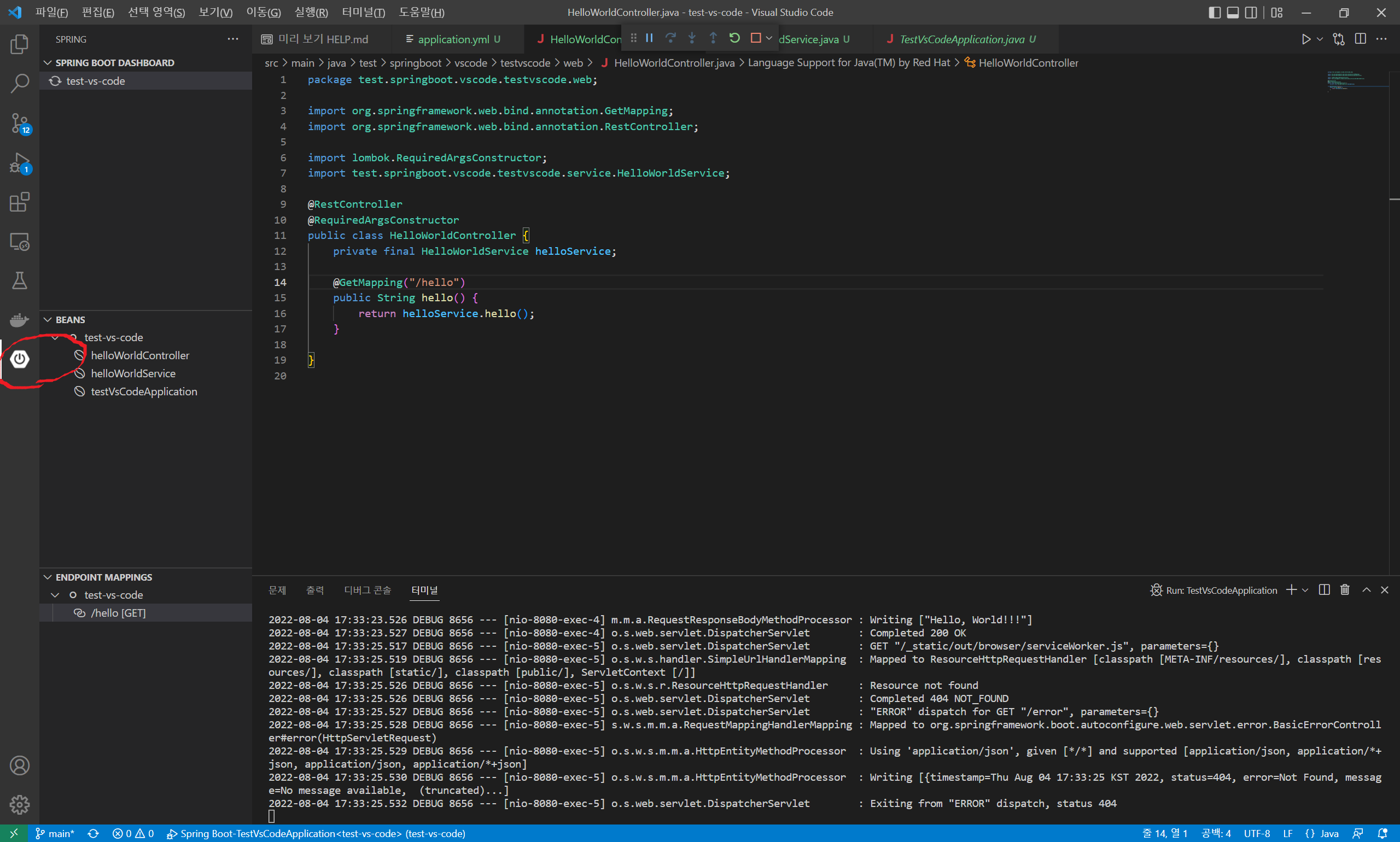Collapse test-vs-code under Endpoint Mappings
The image size is (1400, 842).
coord(55,595)
